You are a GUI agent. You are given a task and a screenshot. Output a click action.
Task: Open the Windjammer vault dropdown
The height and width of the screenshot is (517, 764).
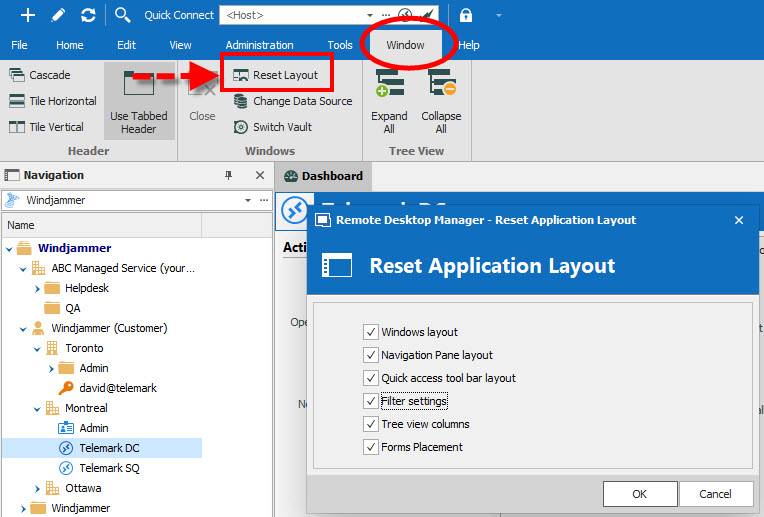pyautogui.click(x=248, y=200)
